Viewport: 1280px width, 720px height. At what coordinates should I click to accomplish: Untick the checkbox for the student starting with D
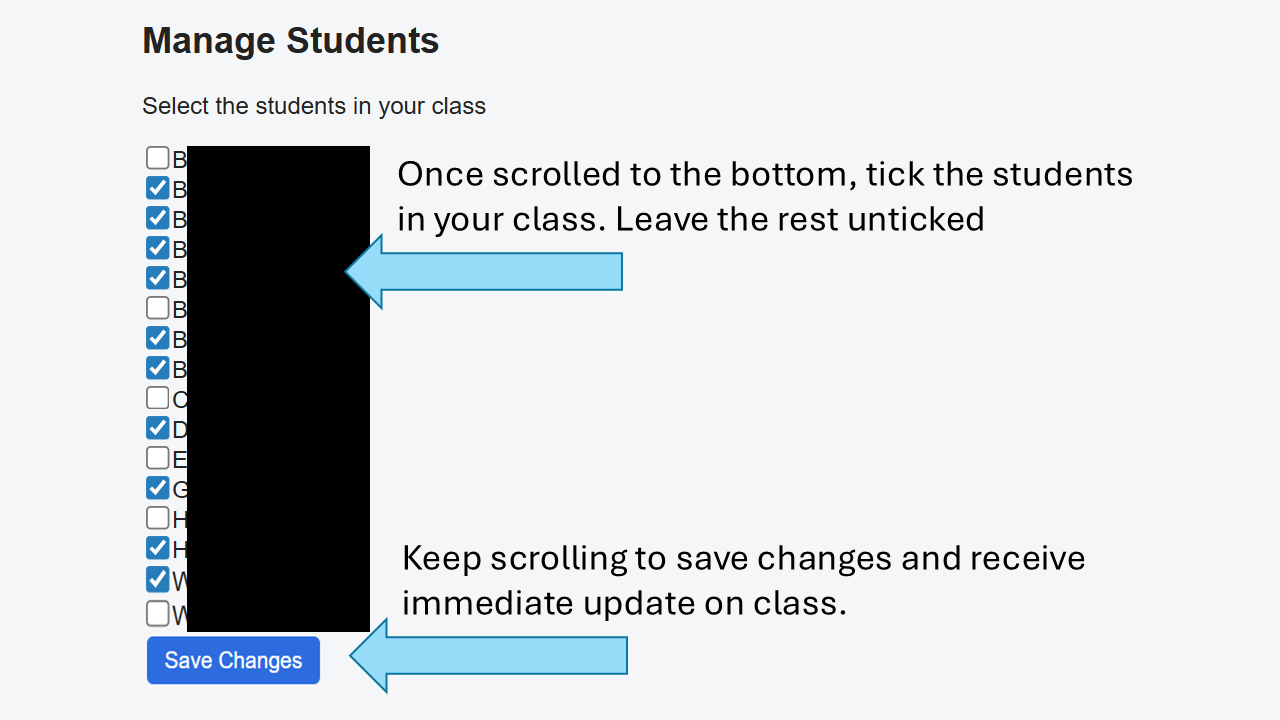[157, 428]
